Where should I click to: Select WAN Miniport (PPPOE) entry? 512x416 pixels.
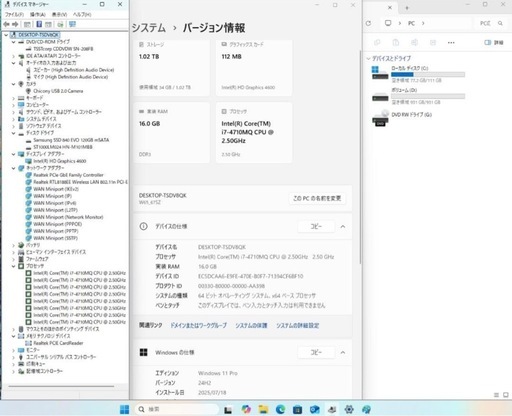click(x=58, y=224)
